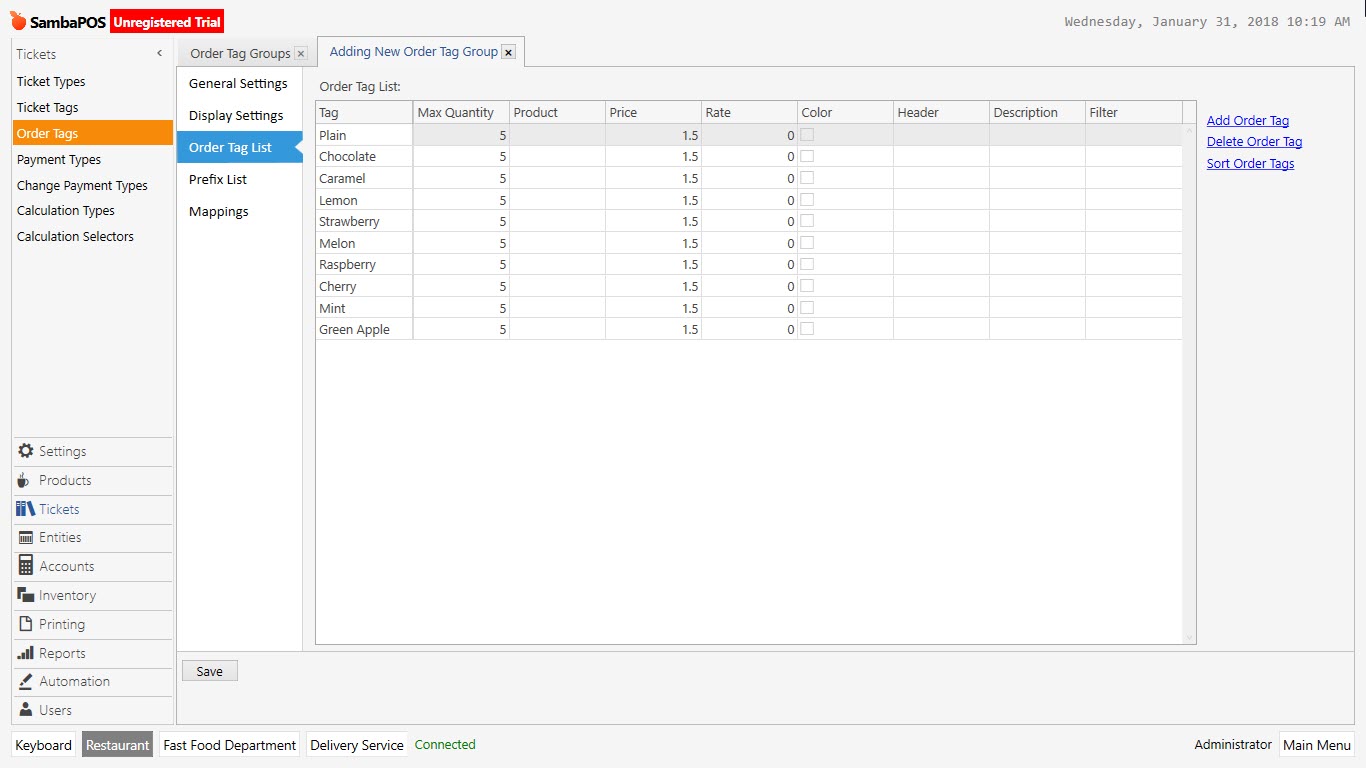Open the Settings section icon
This screenshot has height=768, width=1366.
[26, 451]
